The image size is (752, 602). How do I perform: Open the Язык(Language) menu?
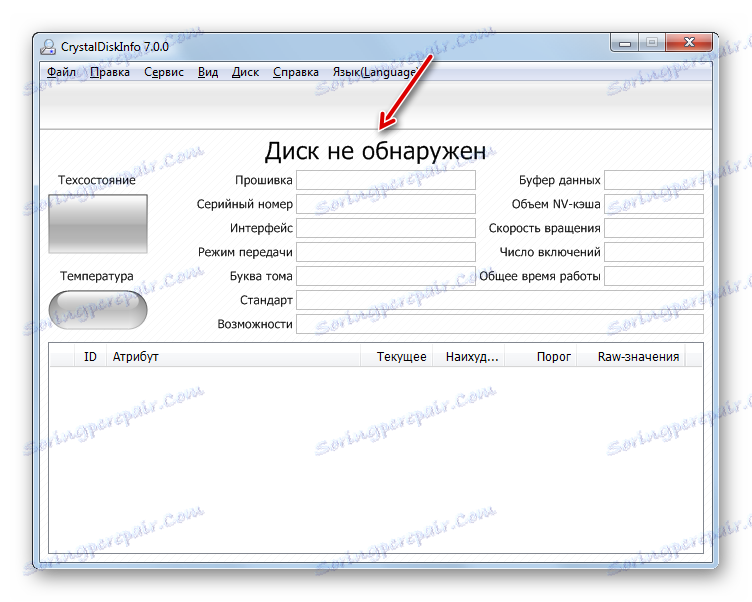[x=375, y=72]
